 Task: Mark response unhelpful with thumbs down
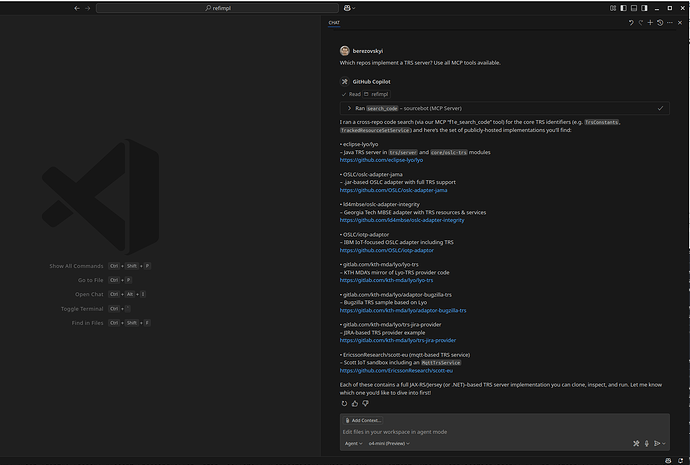tap(365, 403)
